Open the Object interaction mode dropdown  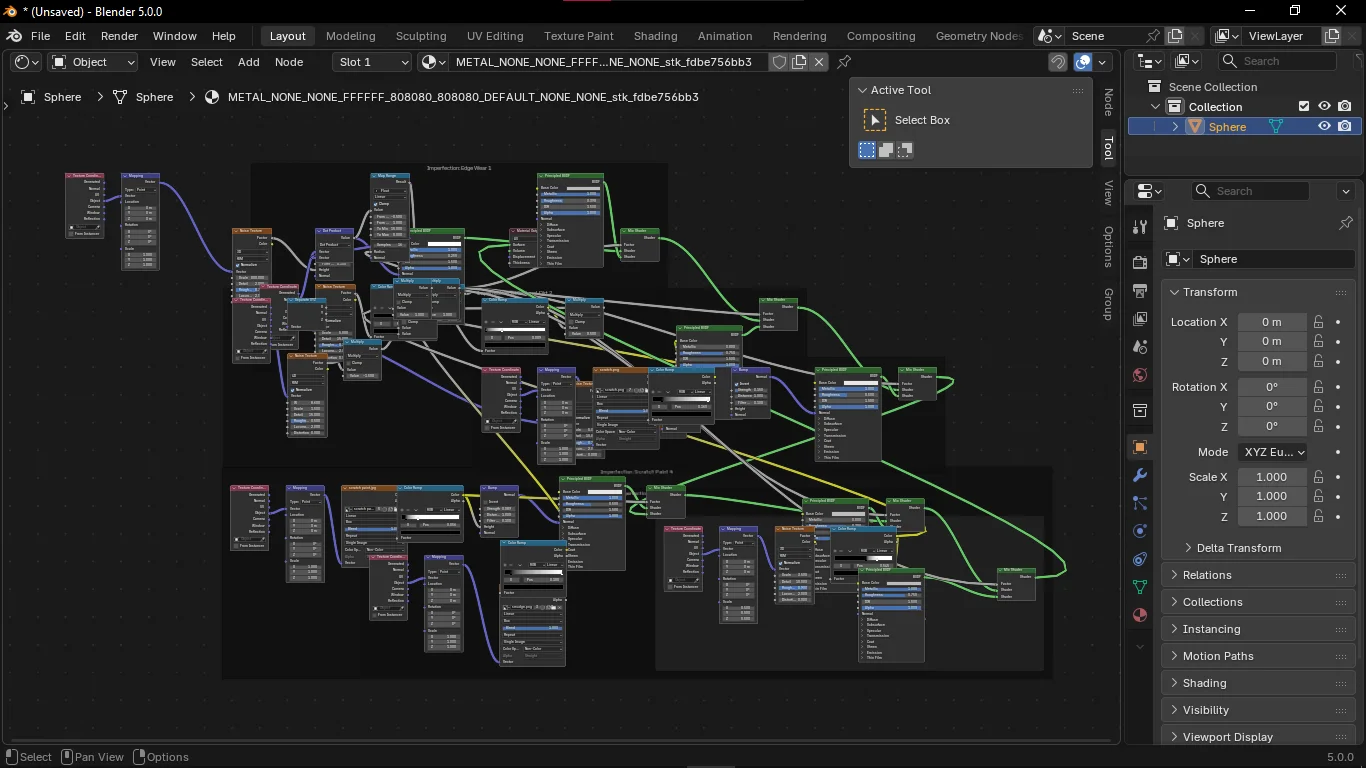click(92, 62)
